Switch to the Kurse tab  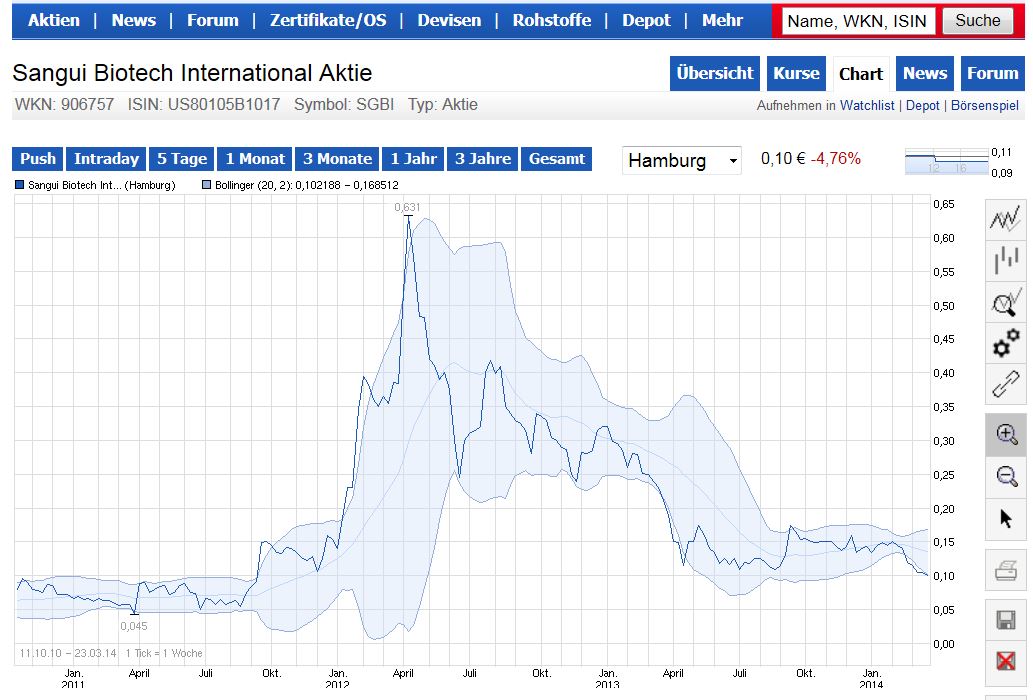click(796, 73)
